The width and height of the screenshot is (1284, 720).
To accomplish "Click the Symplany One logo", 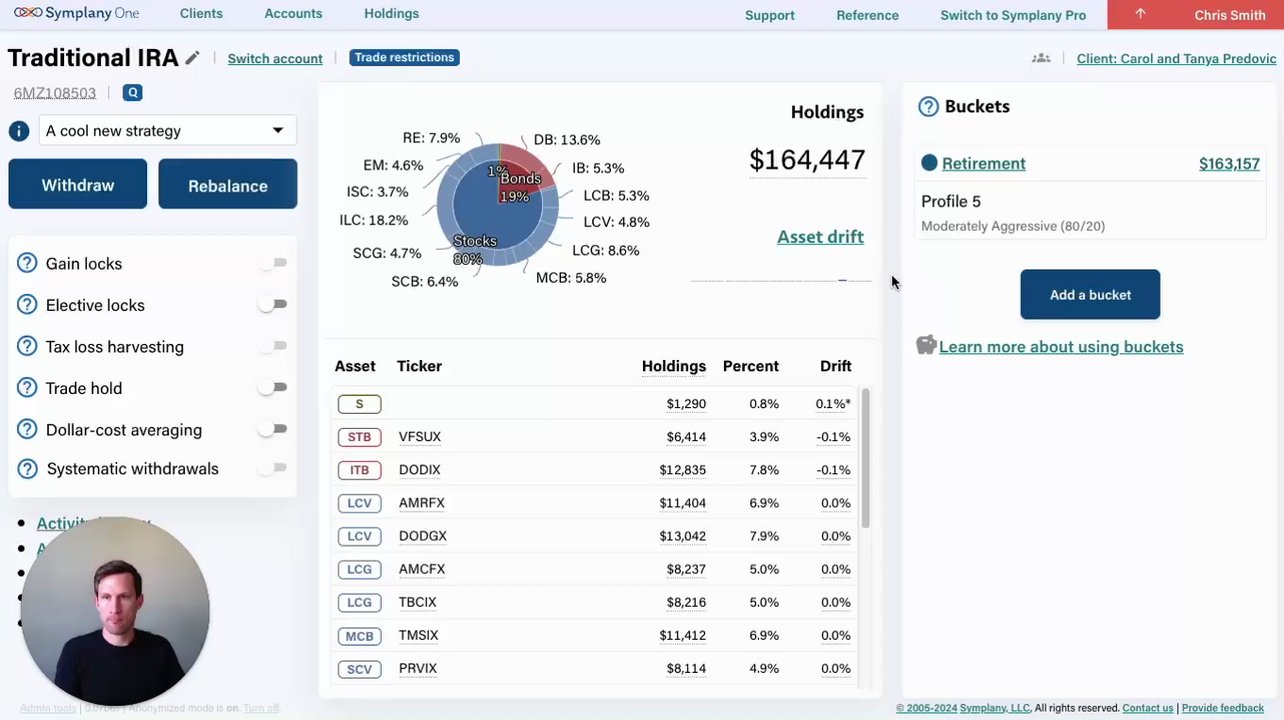I will [76, 14].
